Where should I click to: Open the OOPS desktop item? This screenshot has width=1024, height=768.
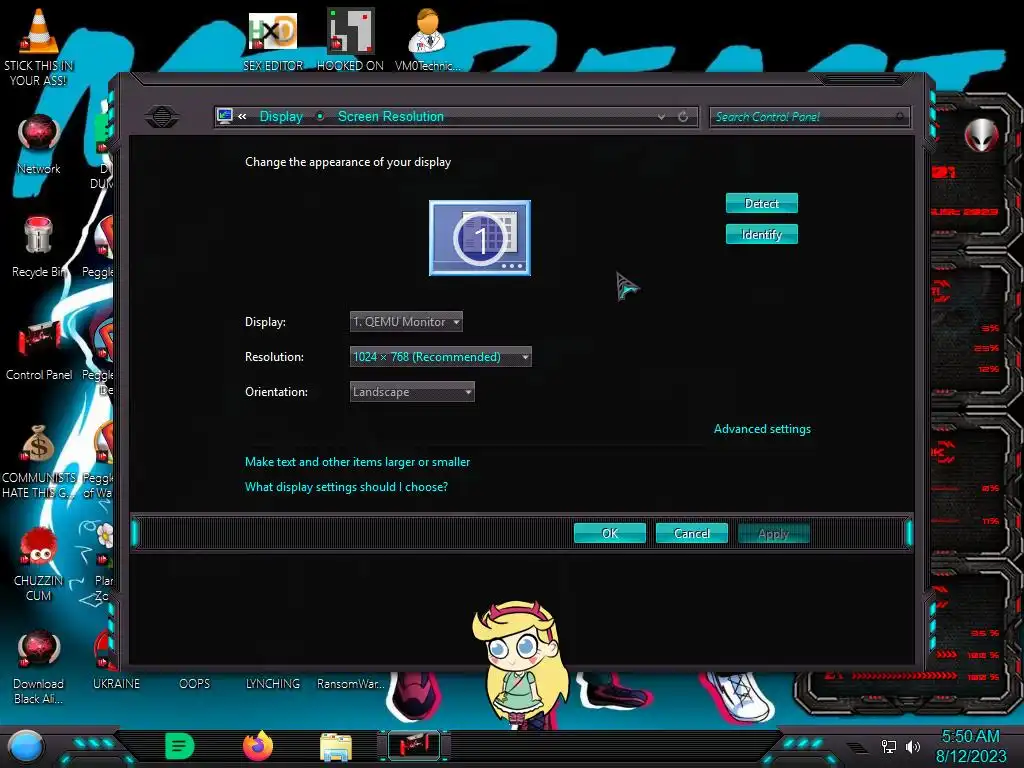point(195,683)
